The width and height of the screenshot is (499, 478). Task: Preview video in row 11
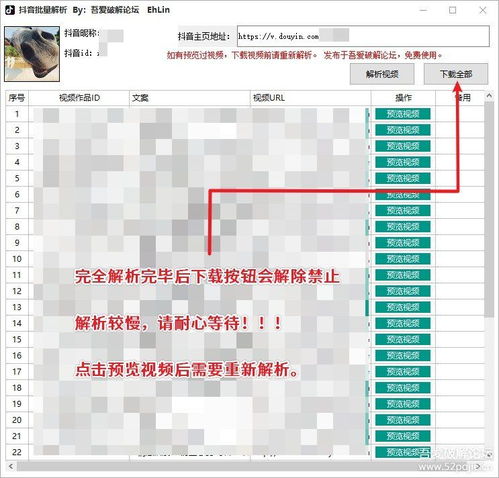(403, 275)
